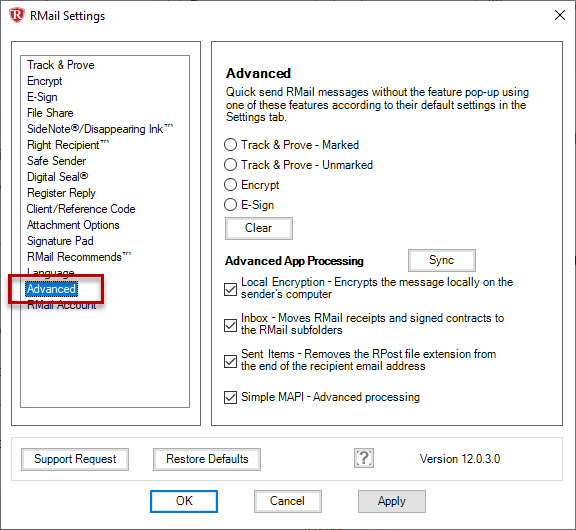Open the RMail Account entry
Screen dimensions: 576x530
tap(61, 305)
